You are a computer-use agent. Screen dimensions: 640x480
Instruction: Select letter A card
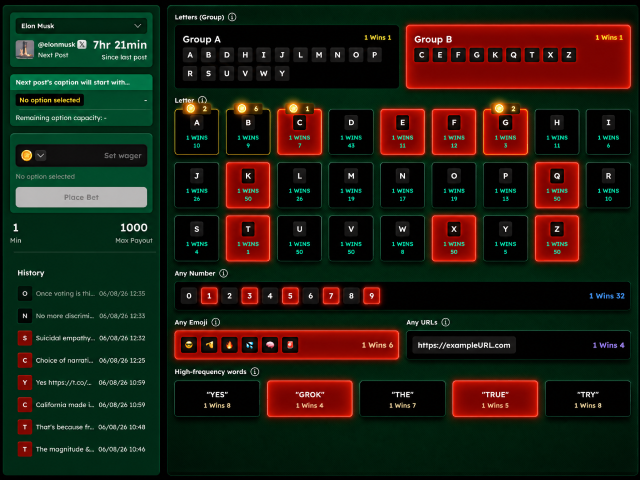(197, 132)
